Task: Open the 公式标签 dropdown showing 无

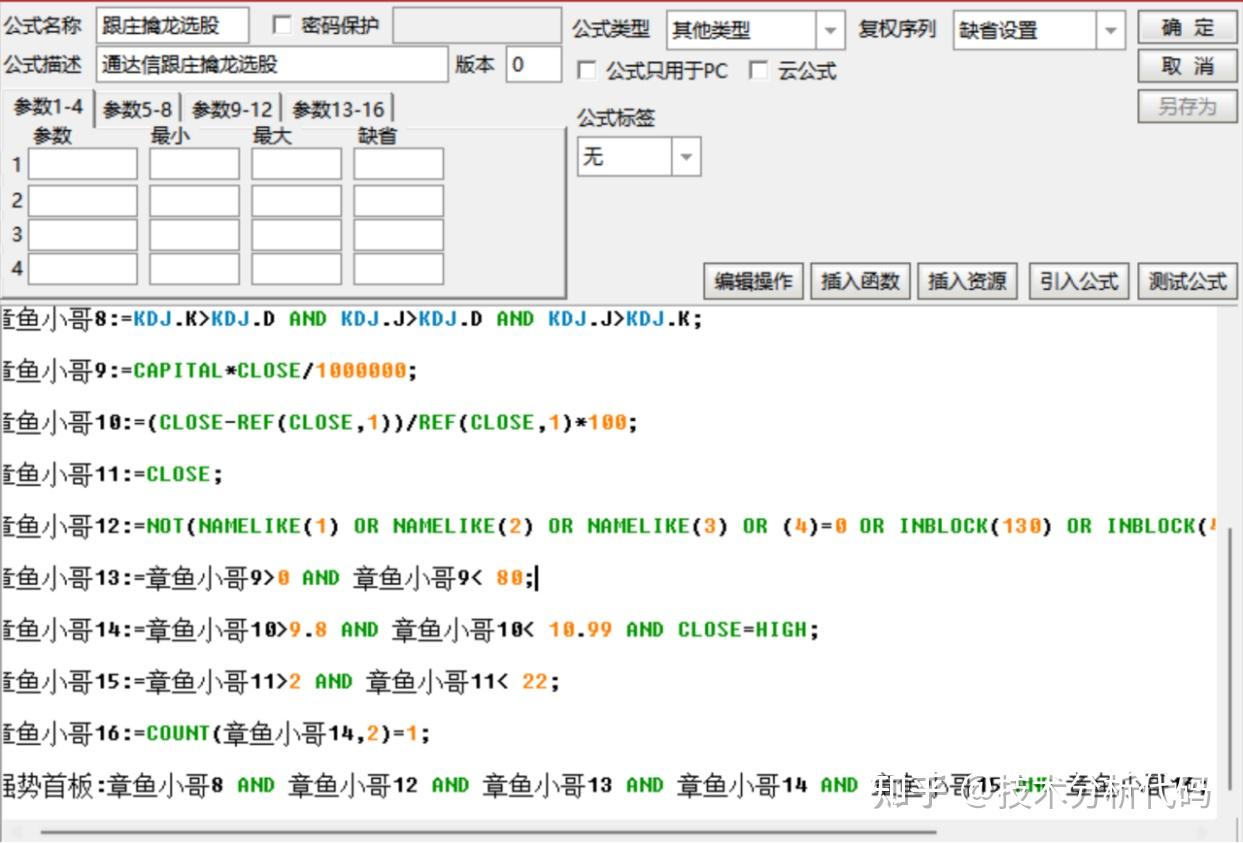Action: 686,157
